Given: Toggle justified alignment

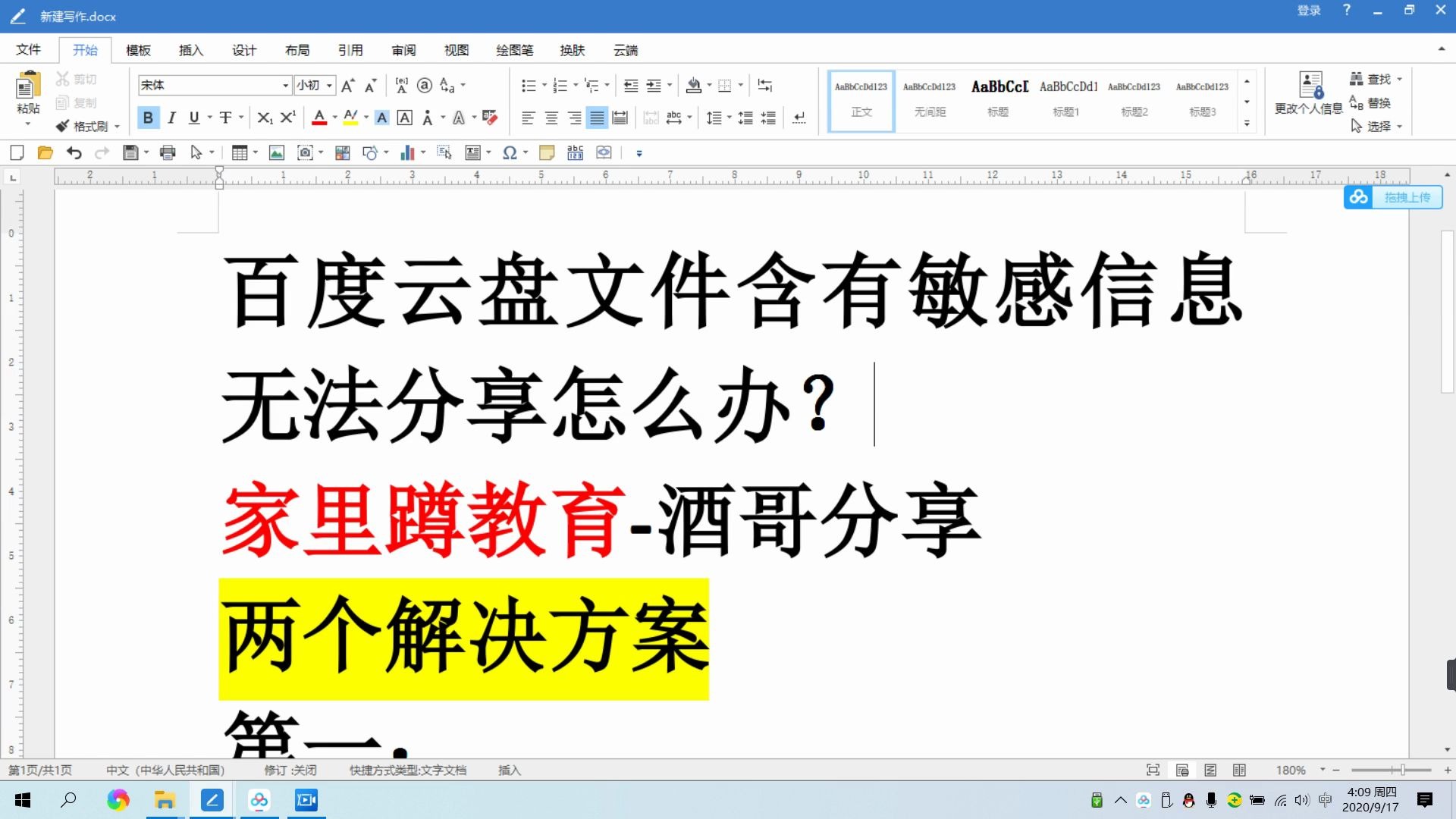Looking at the screenshot, I should 598,118.
